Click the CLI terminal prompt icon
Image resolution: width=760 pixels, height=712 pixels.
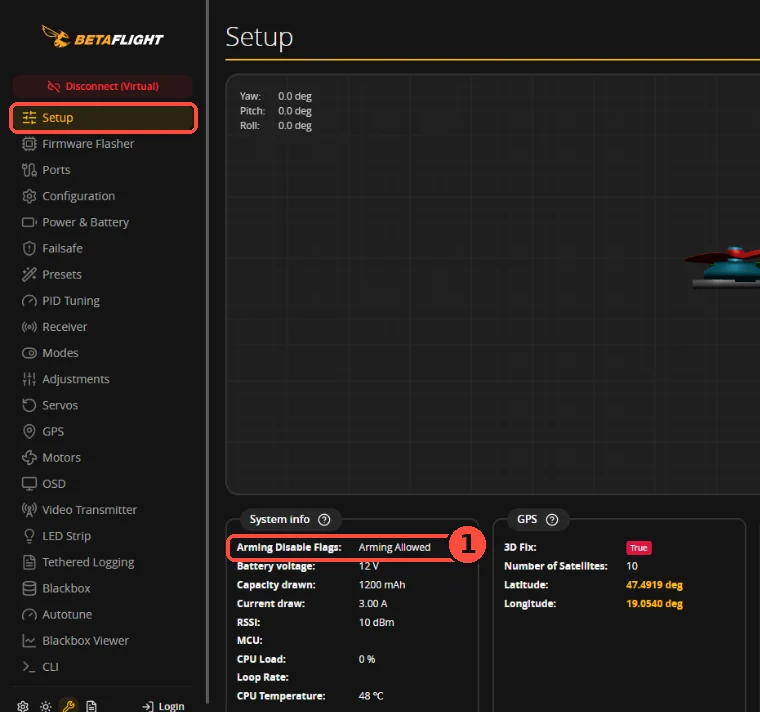tap(29, 667)
